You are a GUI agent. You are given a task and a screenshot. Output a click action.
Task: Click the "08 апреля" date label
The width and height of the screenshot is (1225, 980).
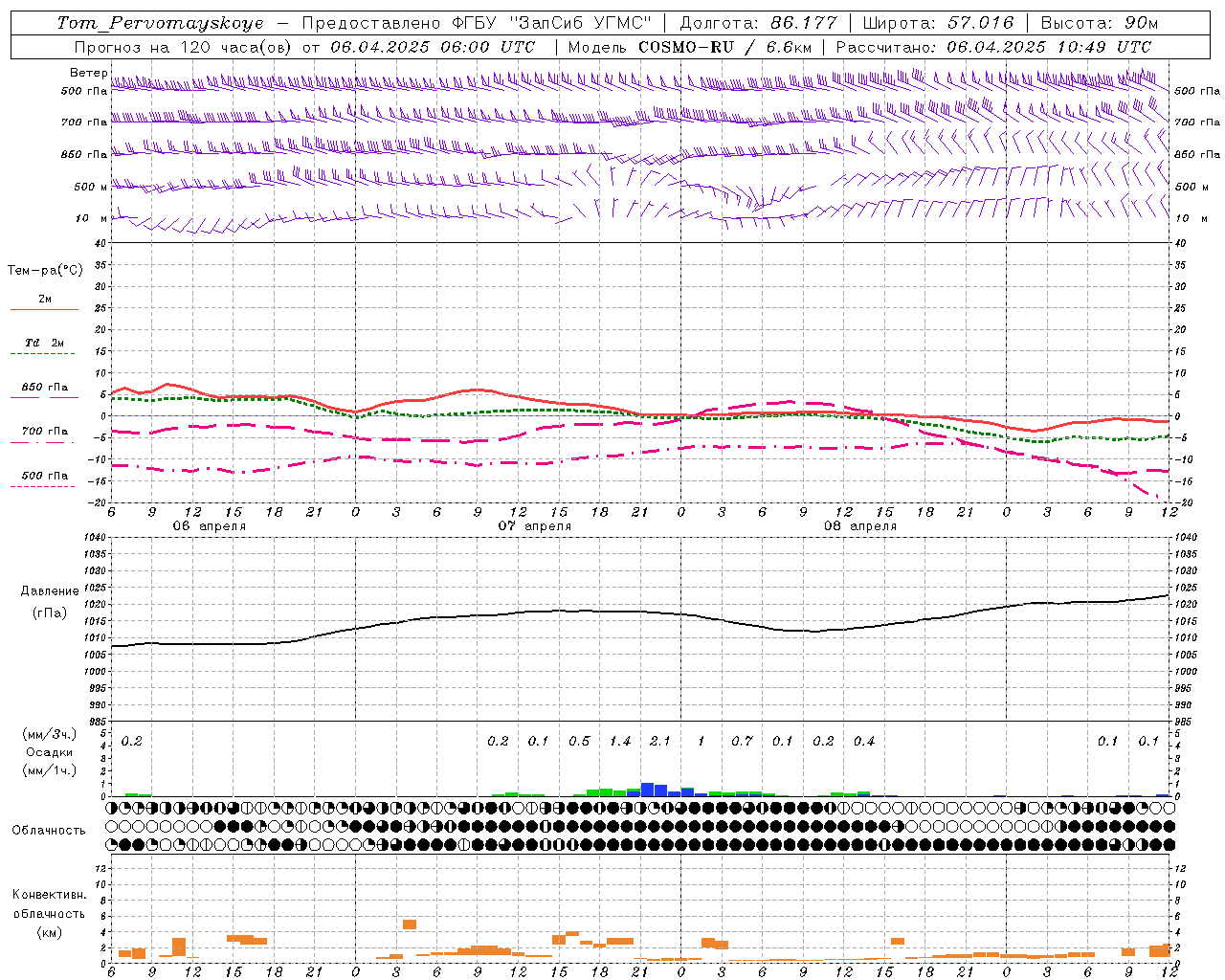click(x=859, y=526)
